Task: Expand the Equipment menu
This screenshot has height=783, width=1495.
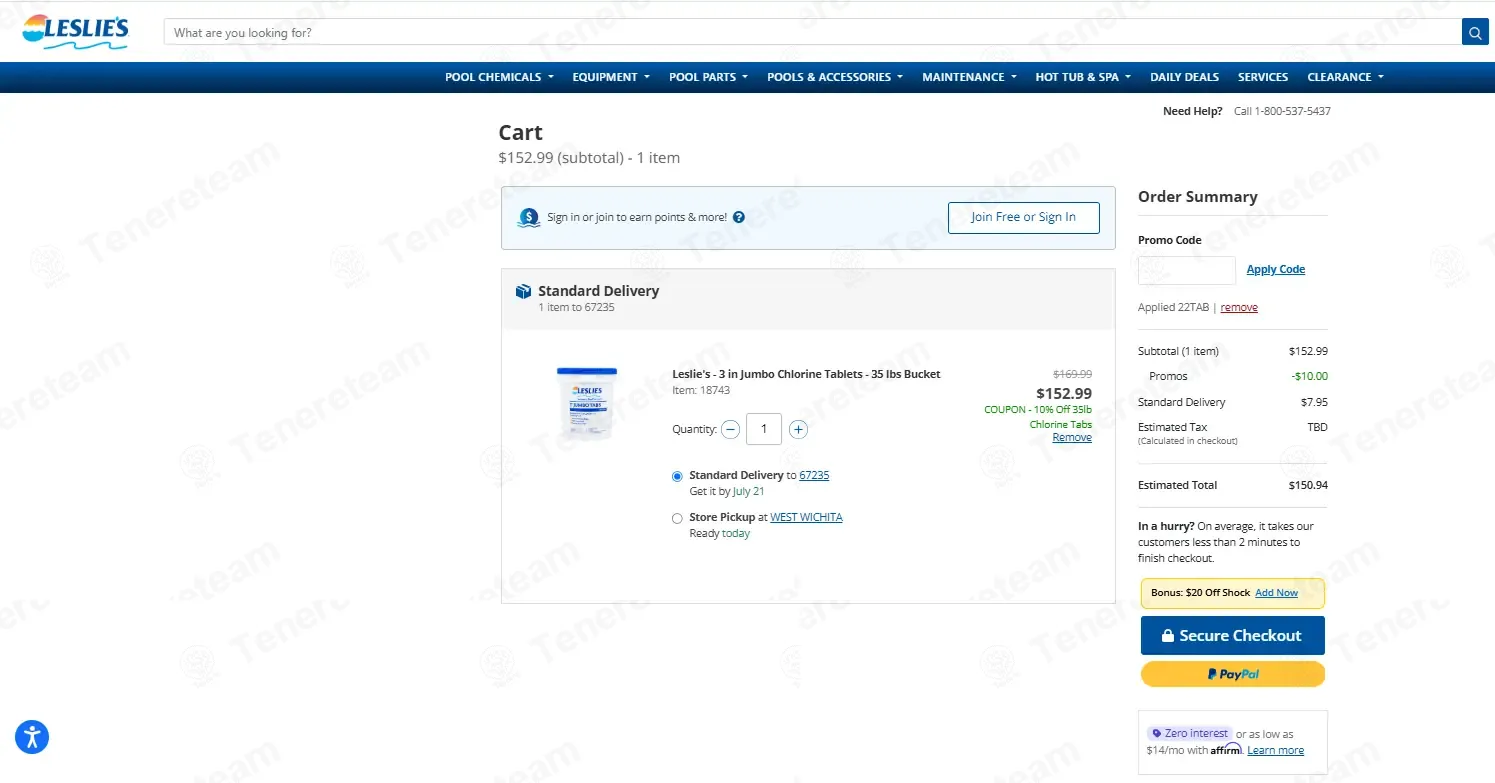Action: pyautogui.click(x=611, y=77)
